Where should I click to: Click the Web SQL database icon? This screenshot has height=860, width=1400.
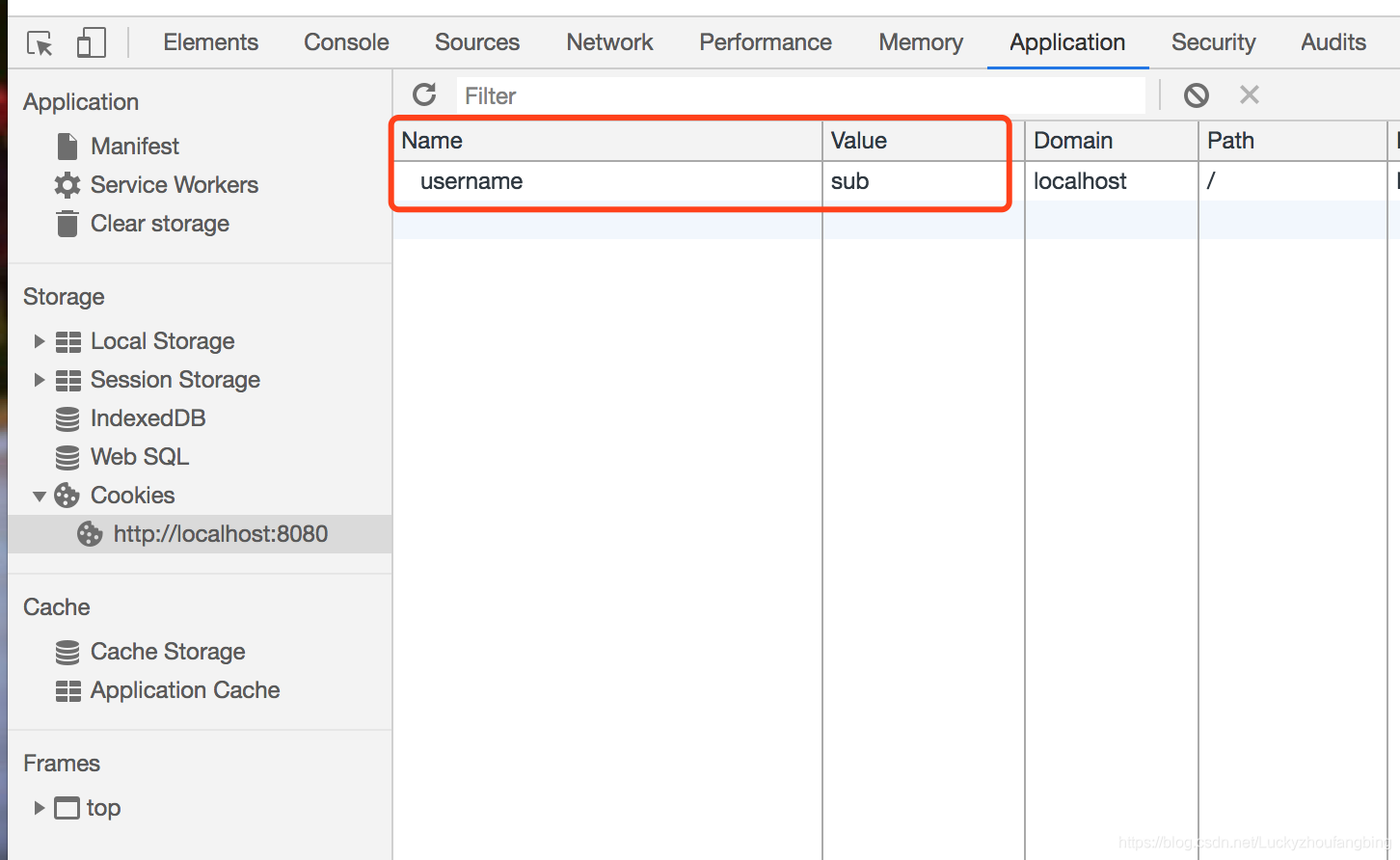67,457
